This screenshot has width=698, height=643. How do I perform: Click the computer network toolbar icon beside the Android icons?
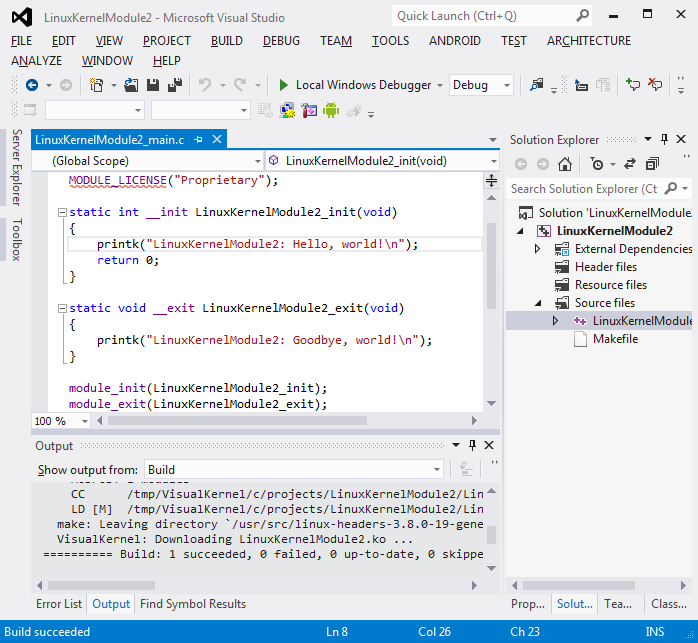(287, 110)
